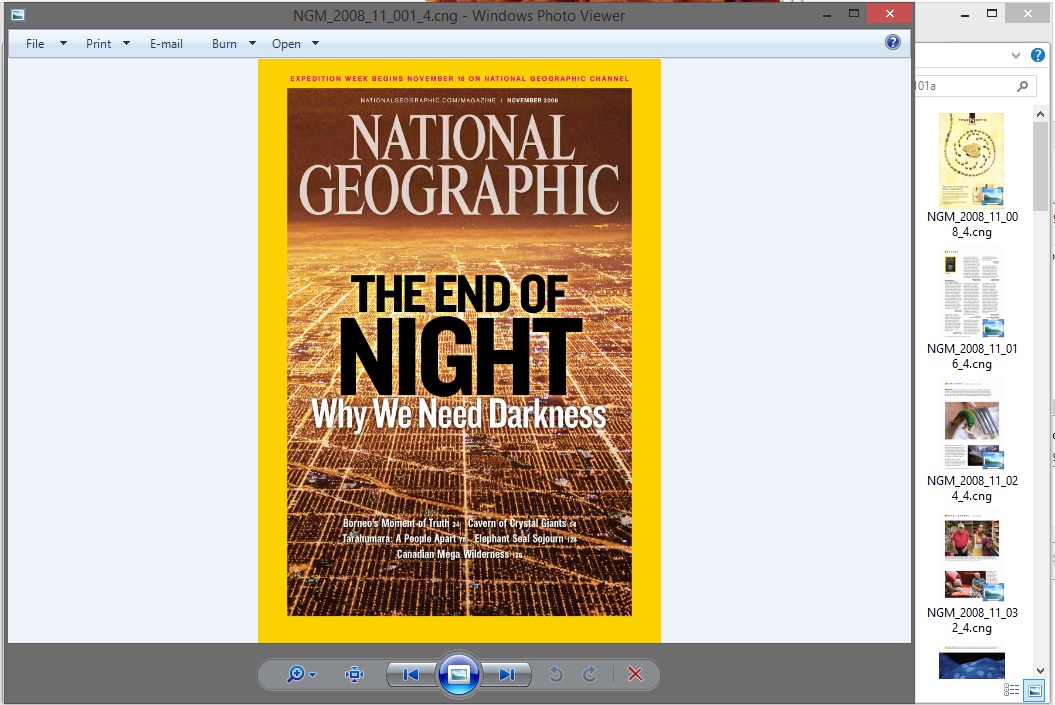Expand the ribbon chevron in Explorer window
This screenshot has width=1055, height=705.
tap(1016, 56)
